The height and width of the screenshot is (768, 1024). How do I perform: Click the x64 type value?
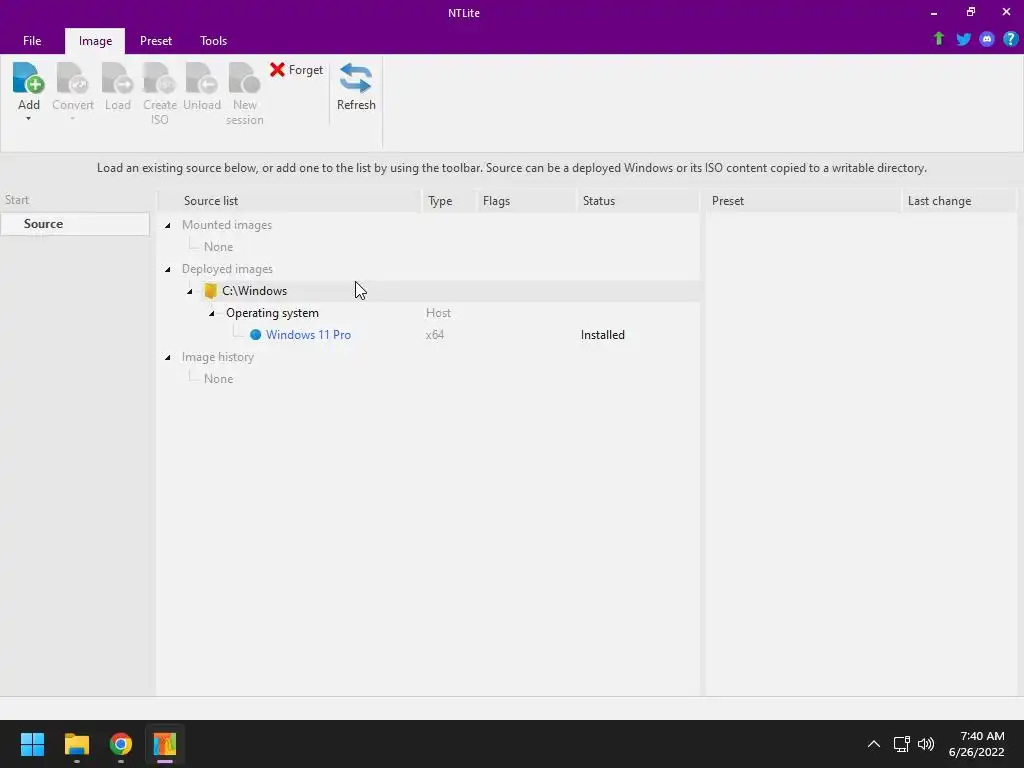[x=434, y=334]
